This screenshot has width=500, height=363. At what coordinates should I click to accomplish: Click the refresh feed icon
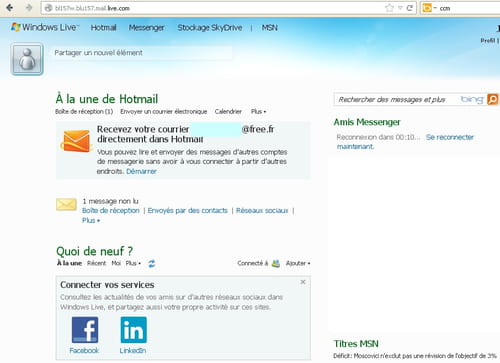[x=152, y=264]
